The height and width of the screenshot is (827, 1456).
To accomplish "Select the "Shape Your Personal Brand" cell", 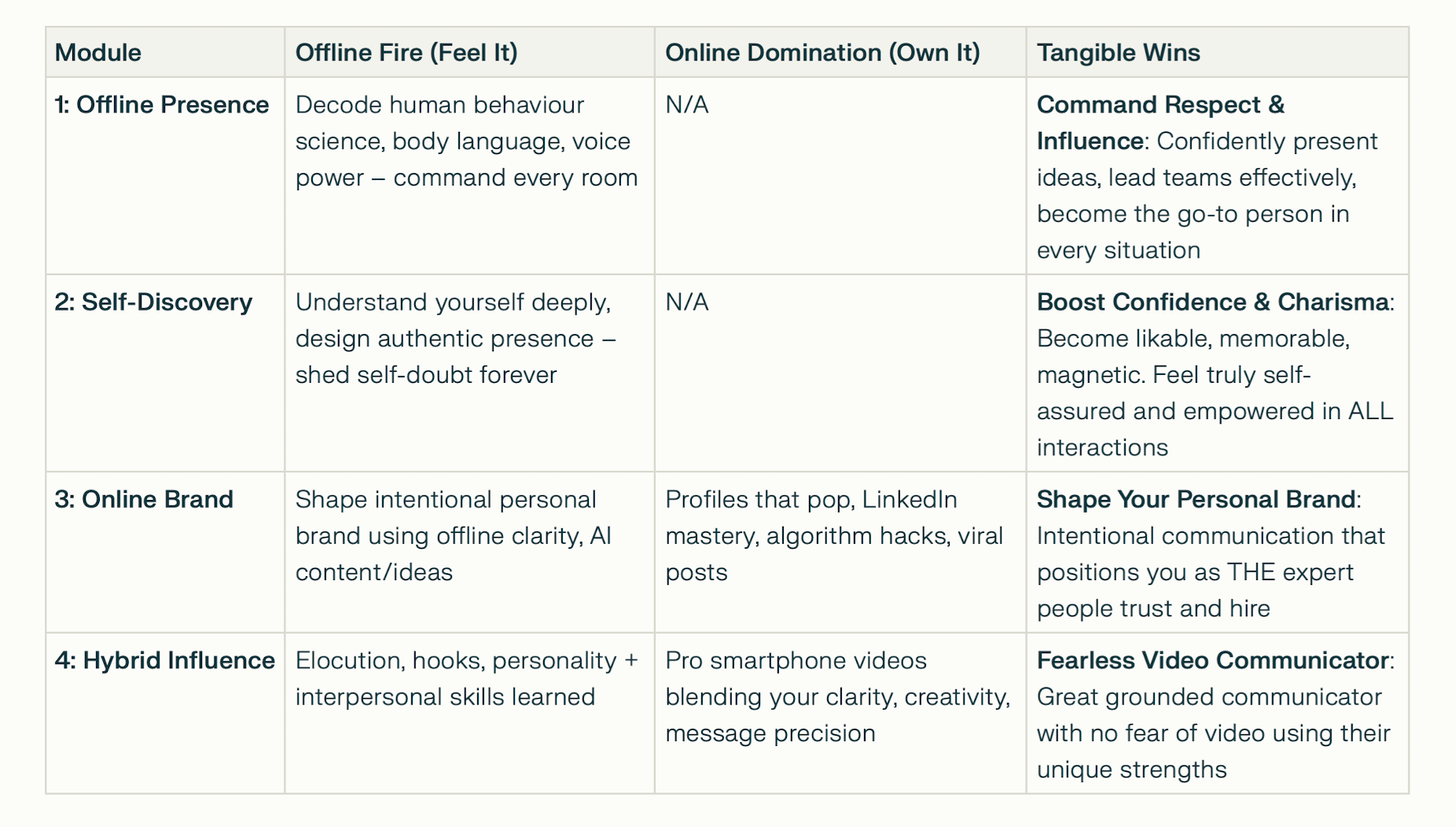I will pos(1210,553).
